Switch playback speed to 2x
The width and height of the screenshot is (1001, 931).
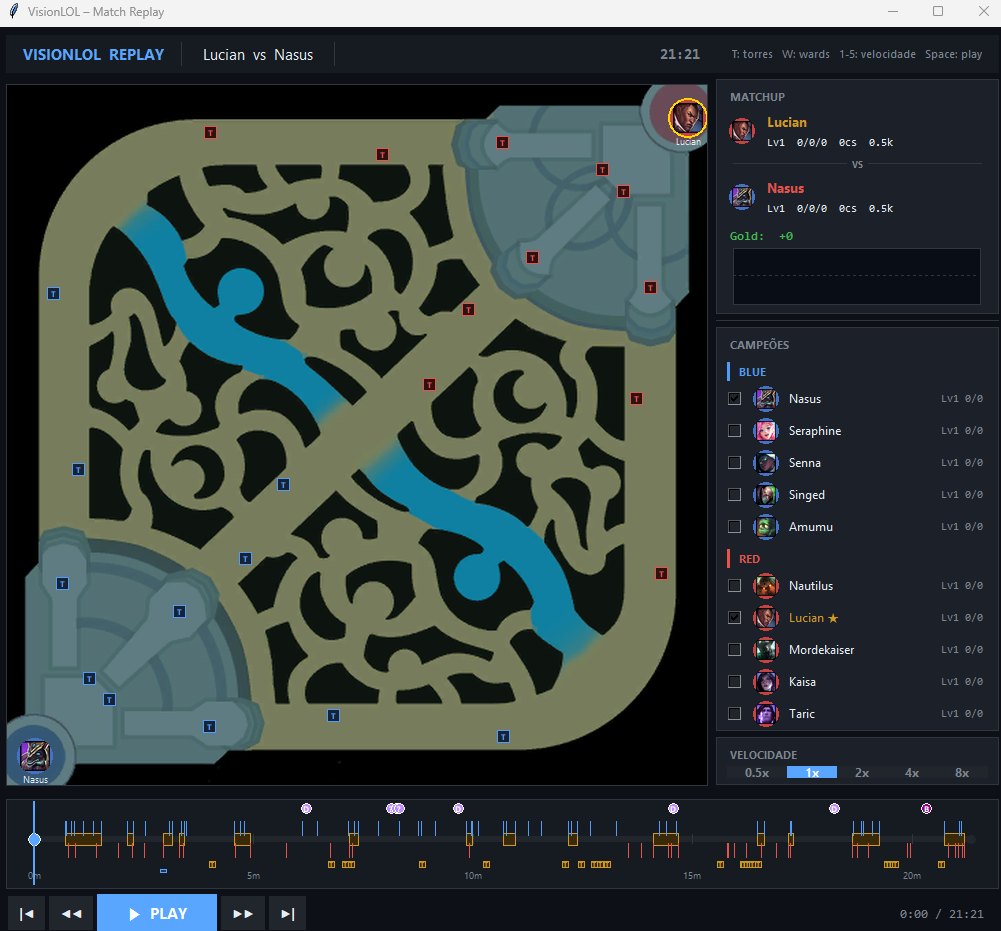(861, 772)
